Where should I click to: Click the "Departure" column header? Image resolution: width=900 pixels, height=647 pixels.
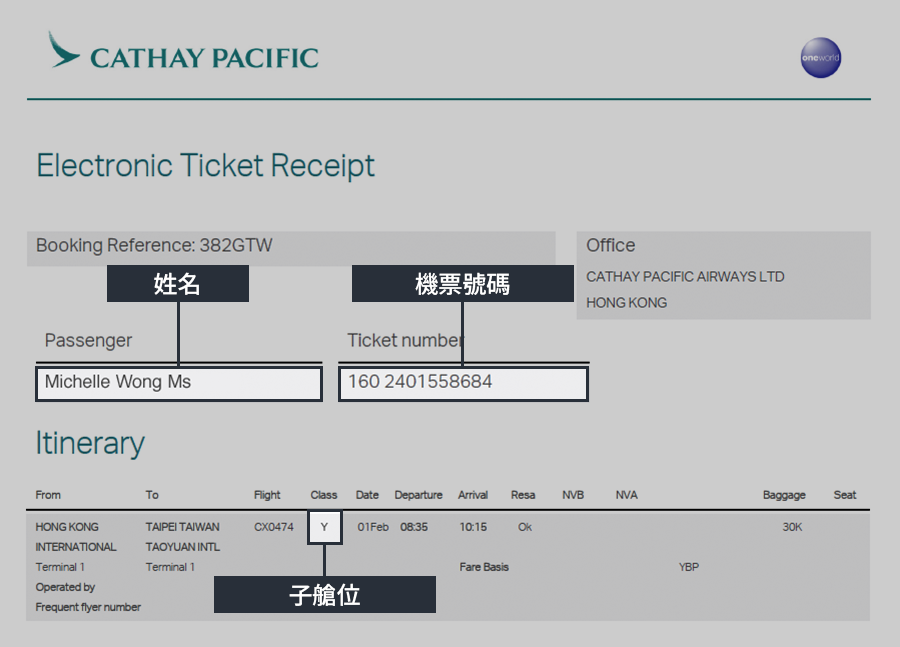click(418, 495)
